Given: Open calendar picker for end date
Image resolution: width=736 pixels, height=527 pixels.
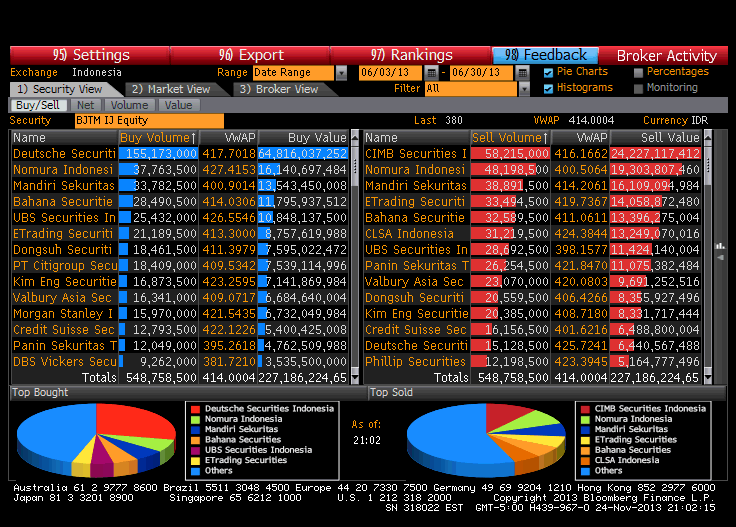Looking at the screenshot, I should [x=522, y=73].
